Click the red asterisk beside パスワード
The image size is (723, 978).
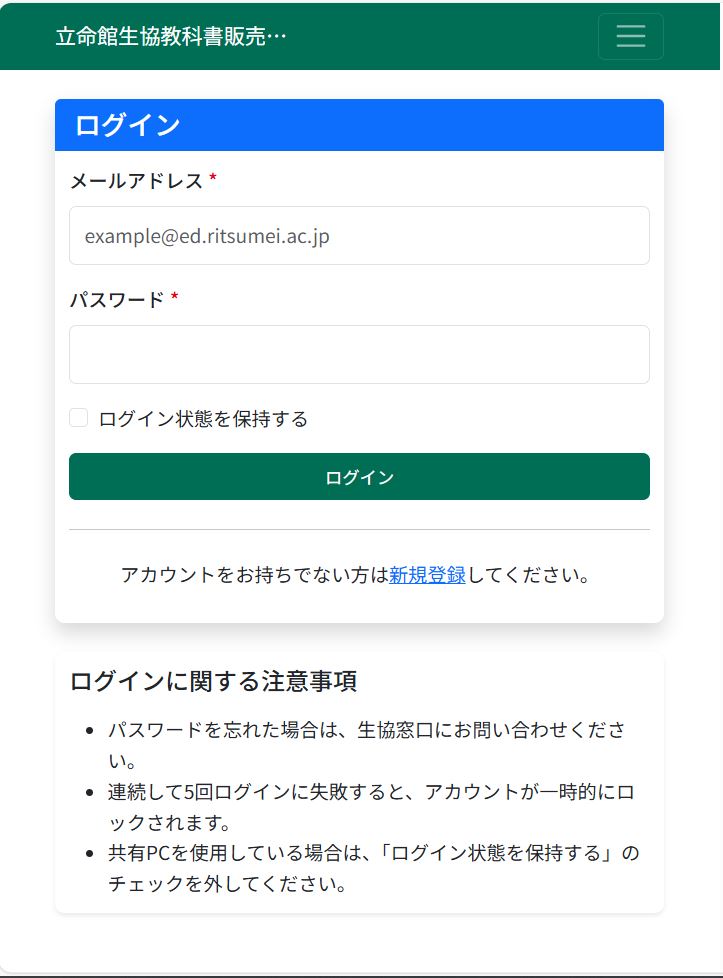click(175, 299)
